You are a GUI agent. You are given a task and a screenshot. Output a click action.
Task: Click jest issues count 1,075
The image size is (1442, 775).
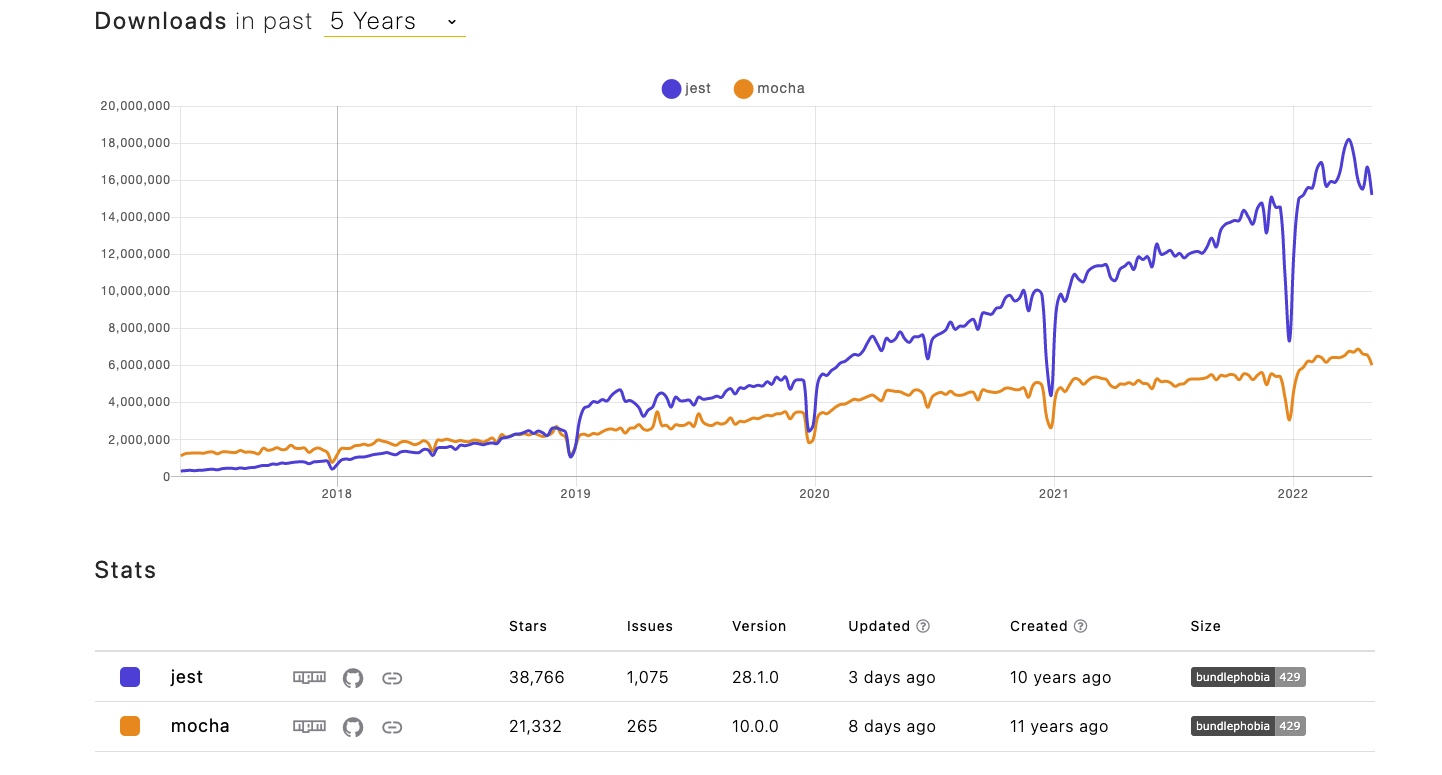pyautogui.click(x=648, y=677)
